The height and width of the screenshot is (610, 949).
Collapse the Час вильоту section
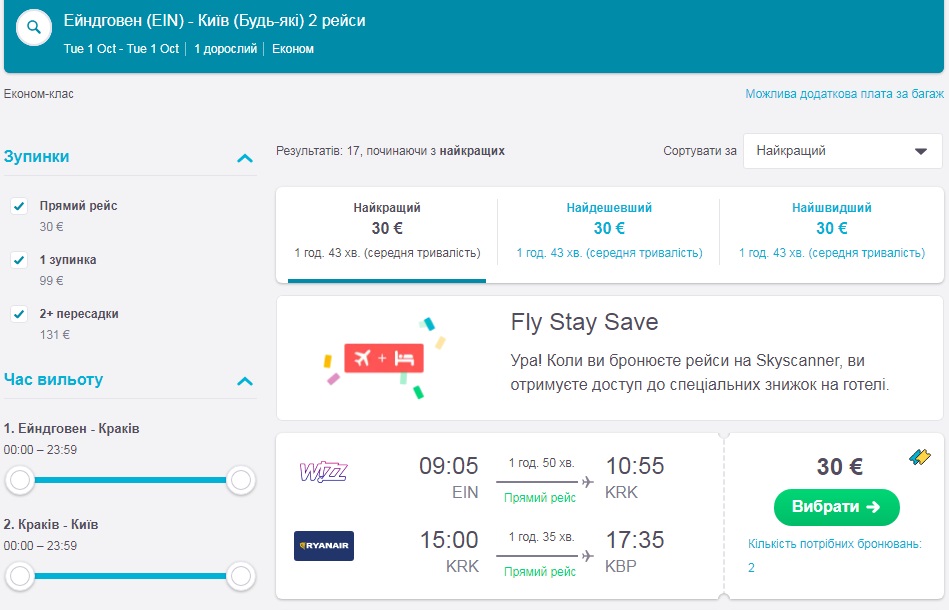pos(244,381)
